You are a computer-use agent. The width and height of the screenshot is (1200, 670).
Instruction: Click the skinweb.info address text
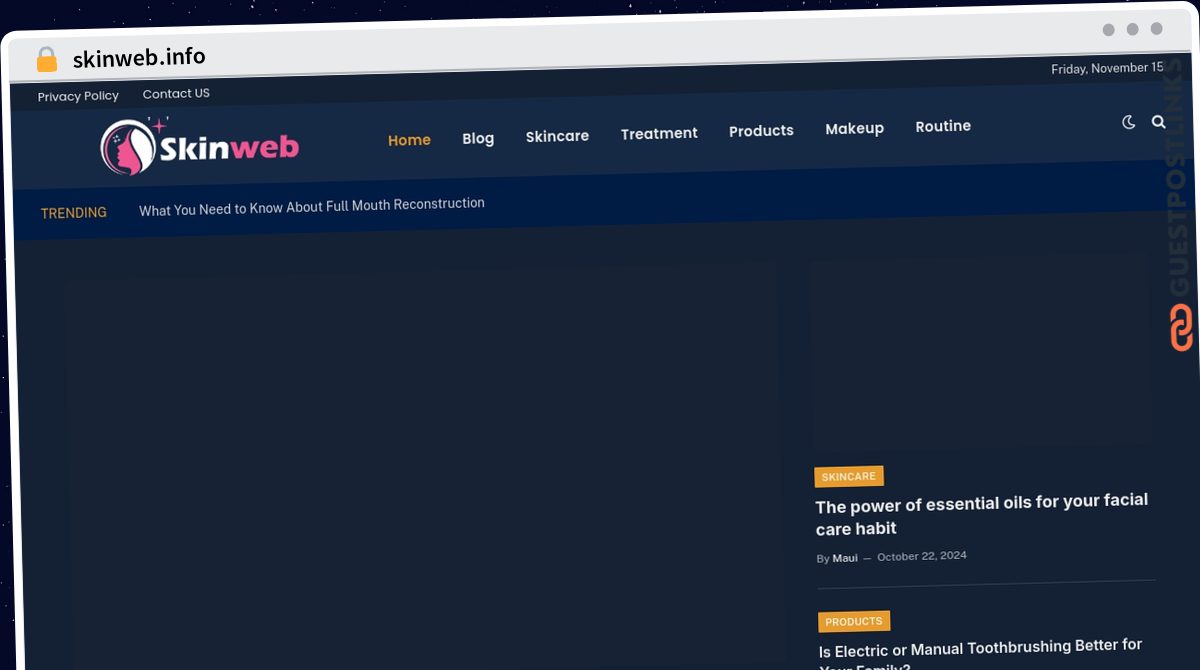tap(139, 58)
